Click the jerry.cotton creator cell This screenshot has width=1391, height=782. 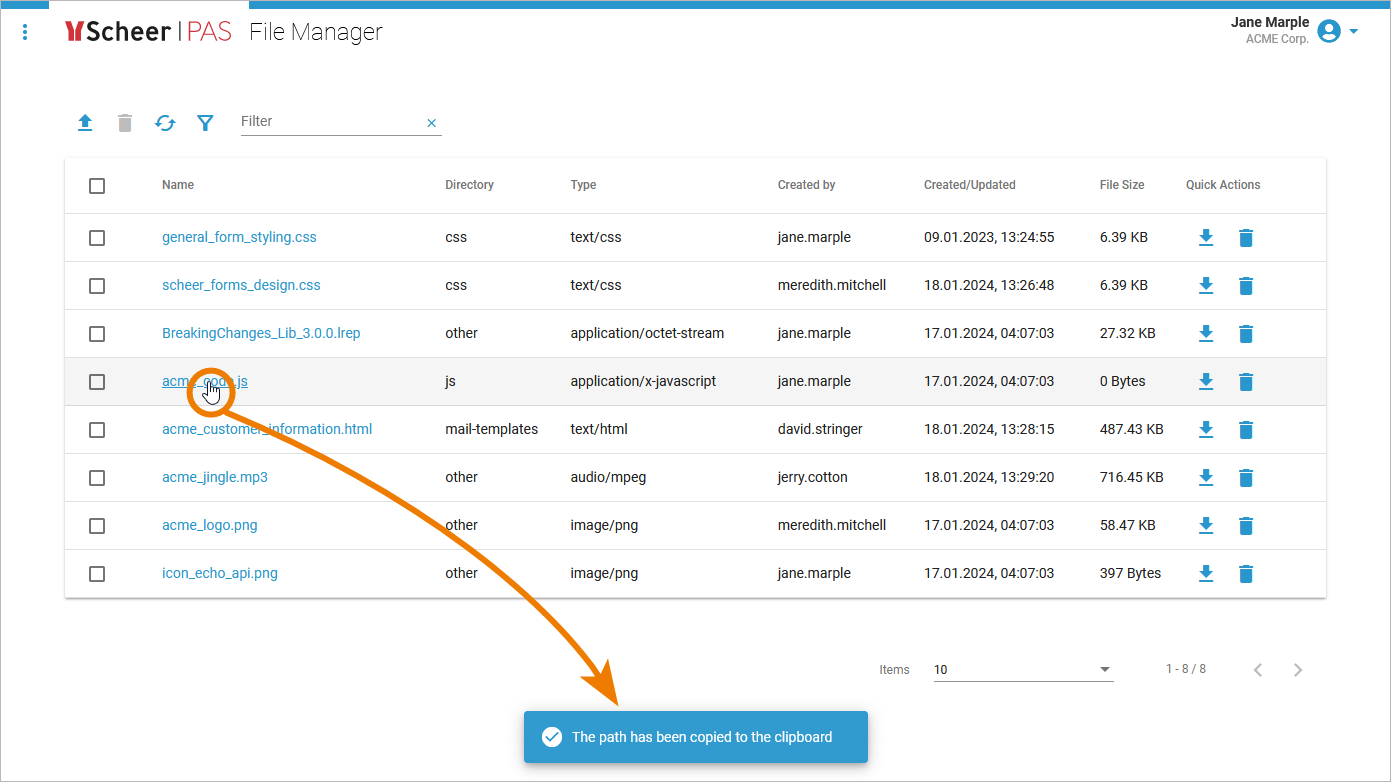click(x=813, y=477)
